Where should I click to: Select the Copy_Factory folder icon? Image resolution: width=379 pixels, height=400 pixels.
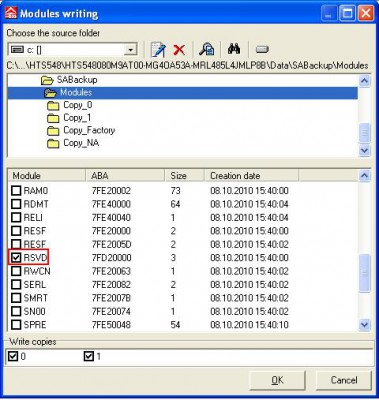pyautogui.click(x=53, y=131)
